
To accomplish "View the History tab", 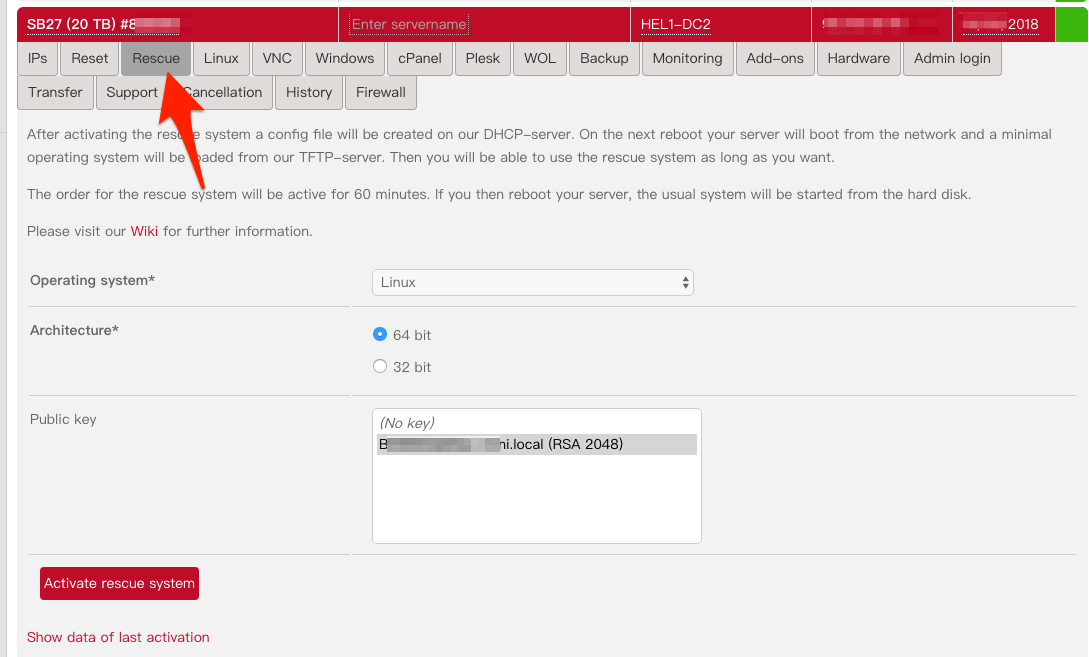I will (x=308, y=93).
